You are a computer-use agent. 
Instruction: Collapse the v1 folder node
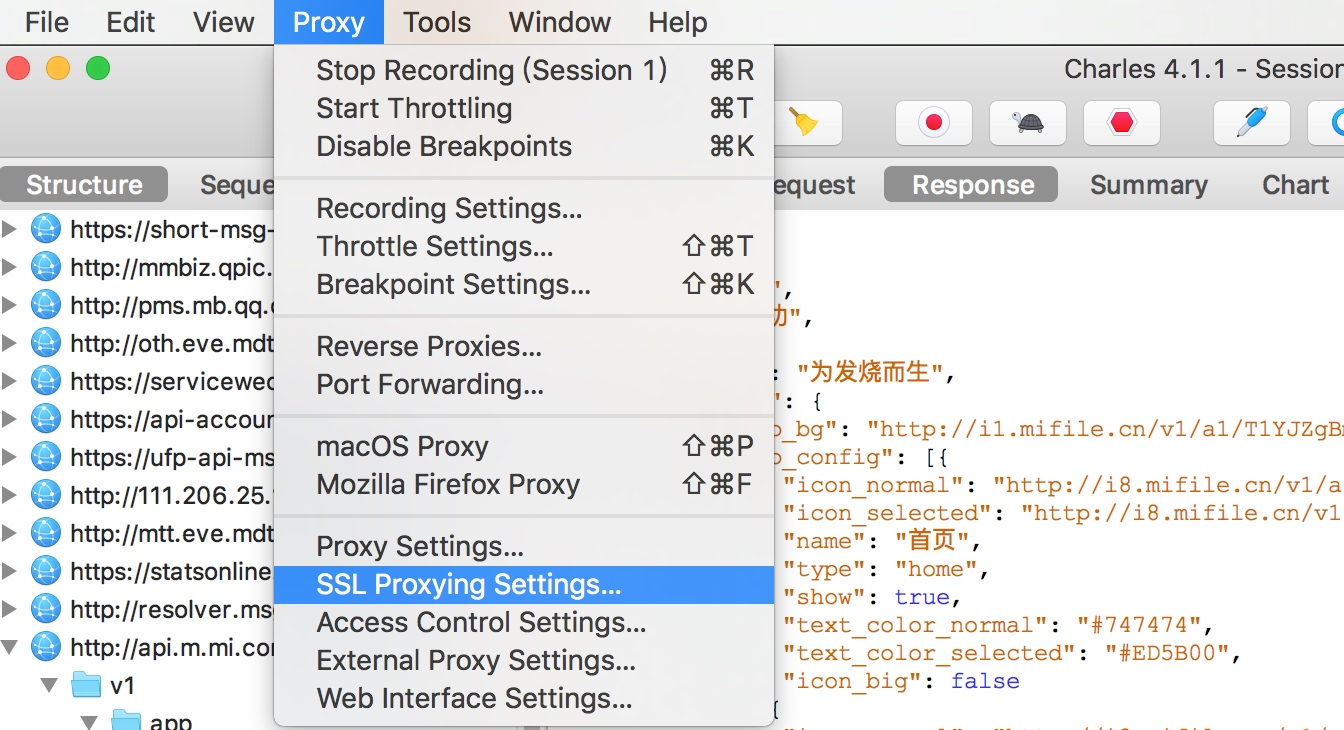[x=49, y=686]
